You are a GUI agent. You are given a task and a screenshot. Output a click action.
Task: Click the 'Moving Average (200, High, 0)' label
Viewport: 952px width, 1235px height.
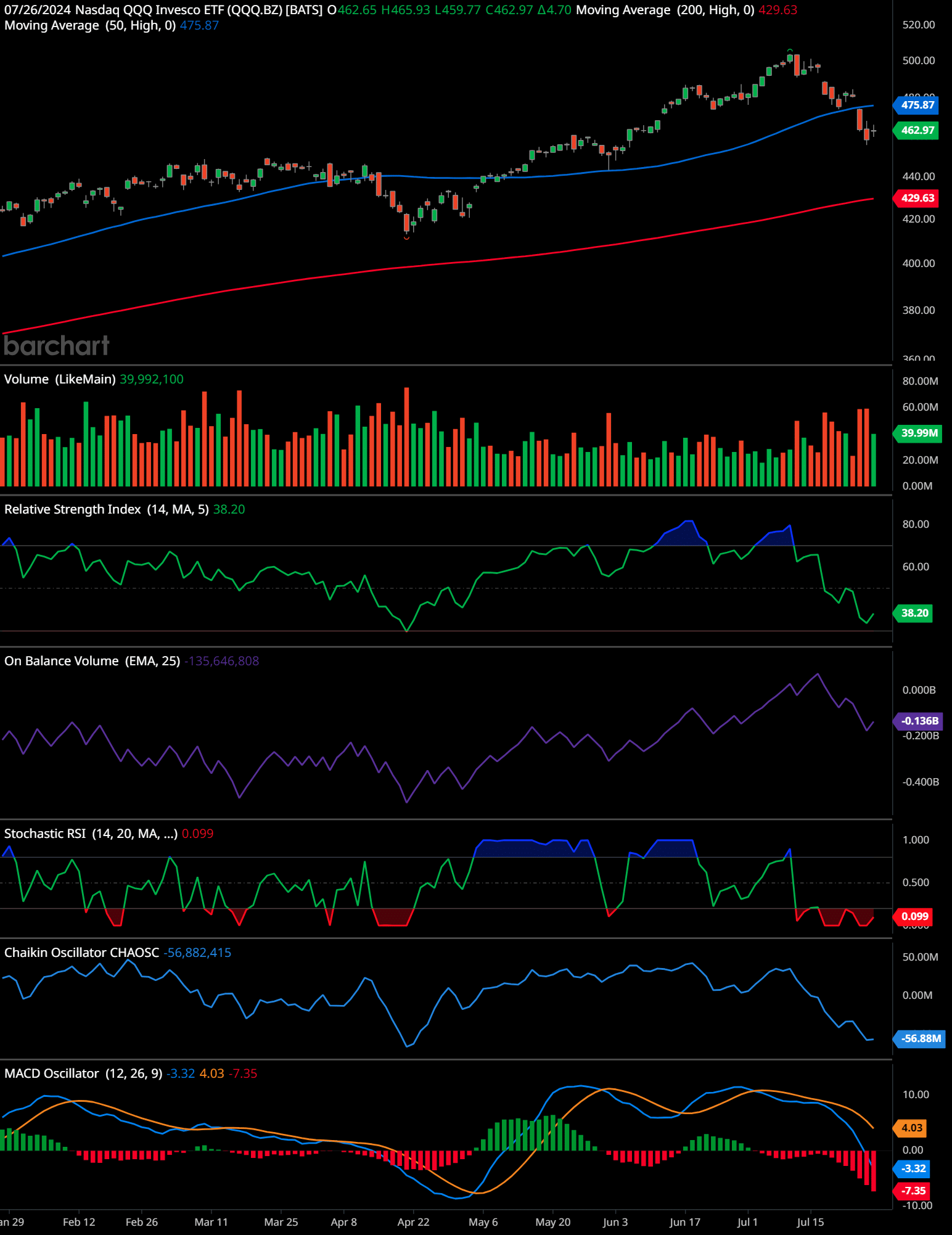665,10
